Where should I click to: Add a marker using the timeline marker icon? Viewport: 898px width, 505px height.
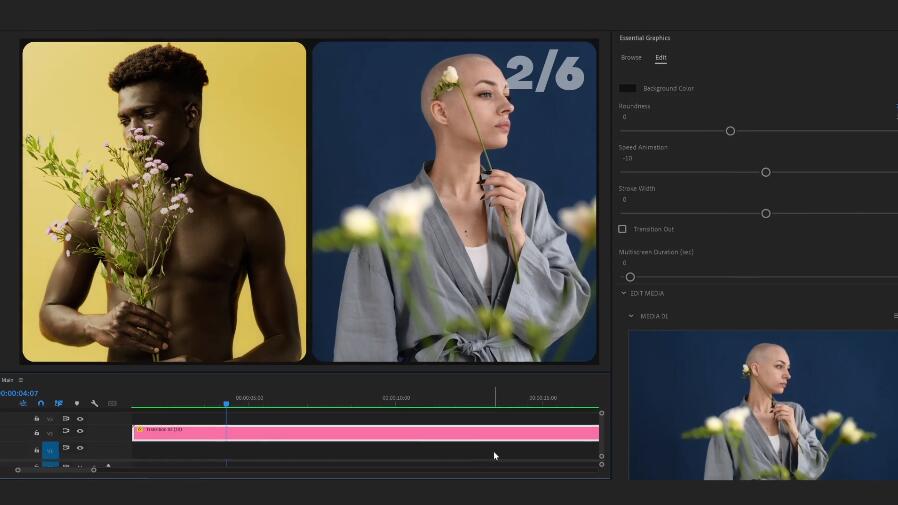[76, 403]
